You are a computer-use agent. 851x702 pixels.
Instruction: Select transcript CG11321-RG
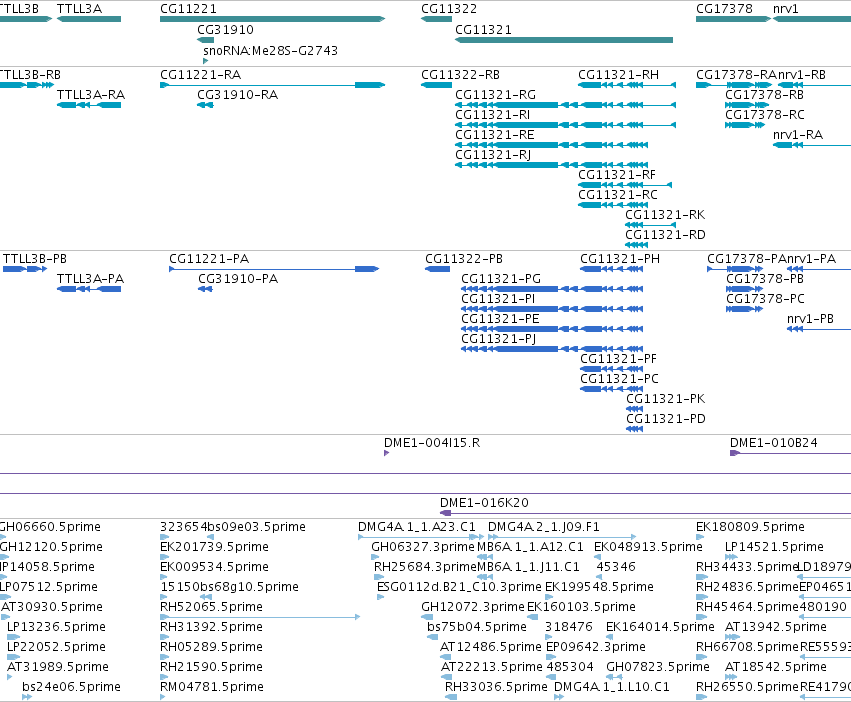[566, 105]
